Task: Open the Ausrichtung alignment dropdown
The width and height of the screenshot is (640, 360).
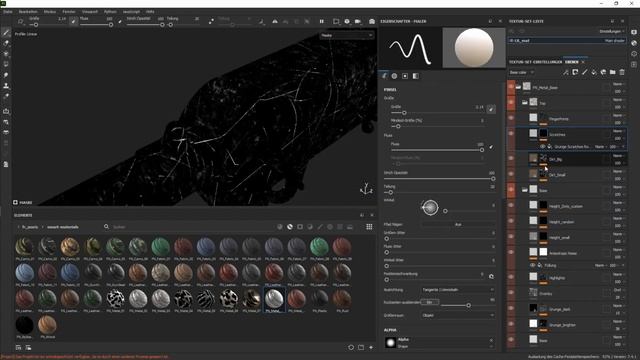Action: coord(458,290)
